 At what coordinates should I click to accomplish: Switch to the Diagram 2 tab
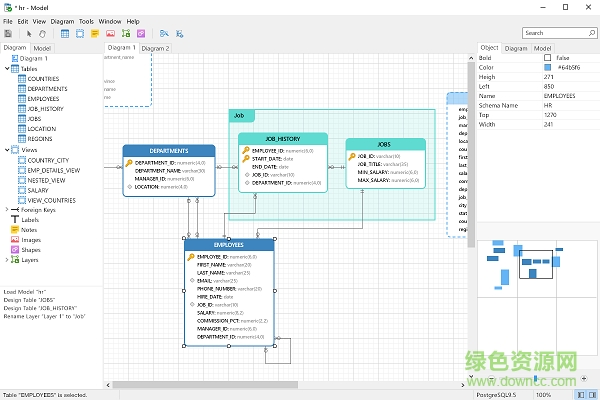coord(155,48)
